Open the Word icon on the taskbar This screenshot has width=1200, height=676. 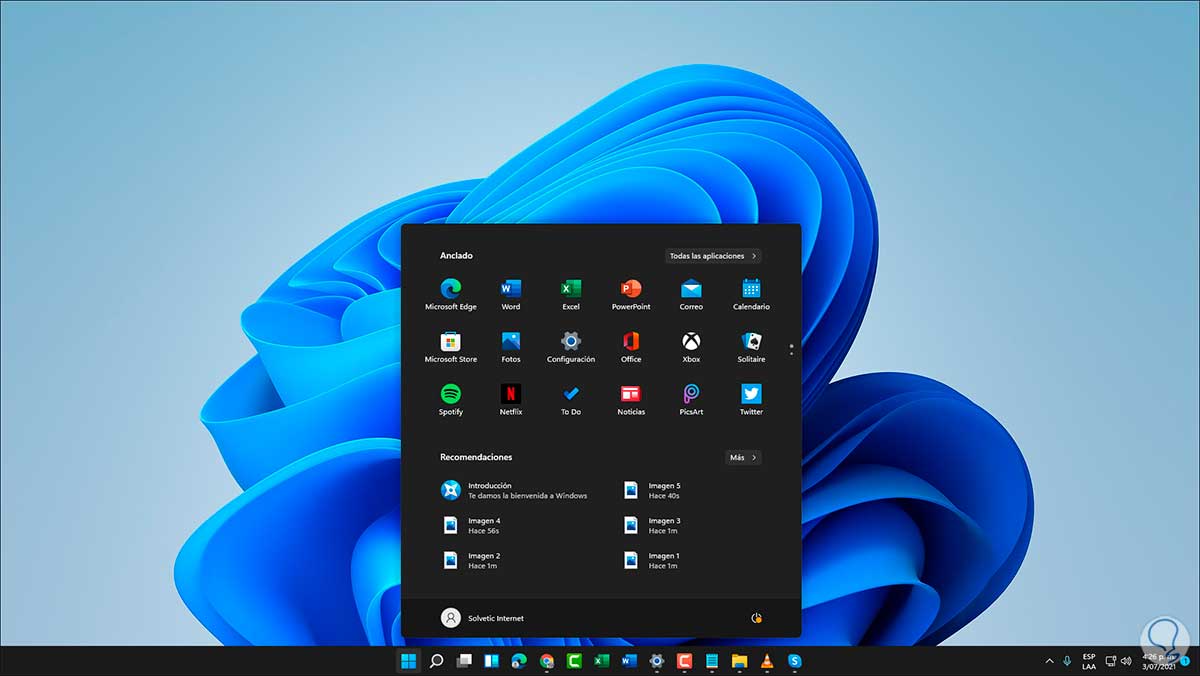tap(629, 661)
